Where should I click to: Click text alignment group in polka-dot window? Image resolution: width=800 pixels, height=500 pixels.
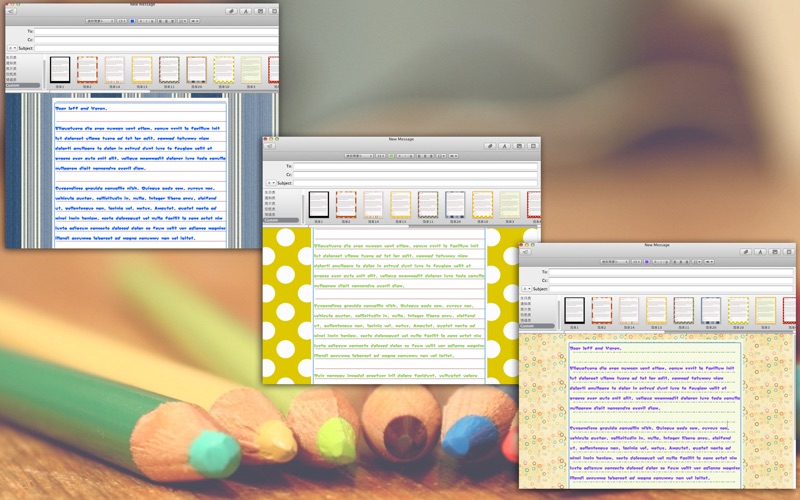point(425,156)
